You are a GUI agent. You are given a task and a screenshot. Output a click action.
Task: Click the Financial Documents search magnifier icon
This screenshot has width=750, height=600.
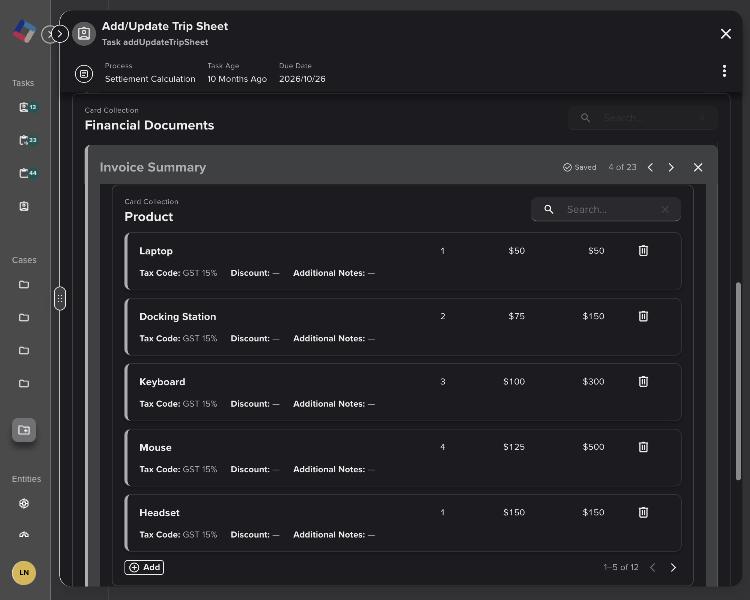tap(585, 118)
